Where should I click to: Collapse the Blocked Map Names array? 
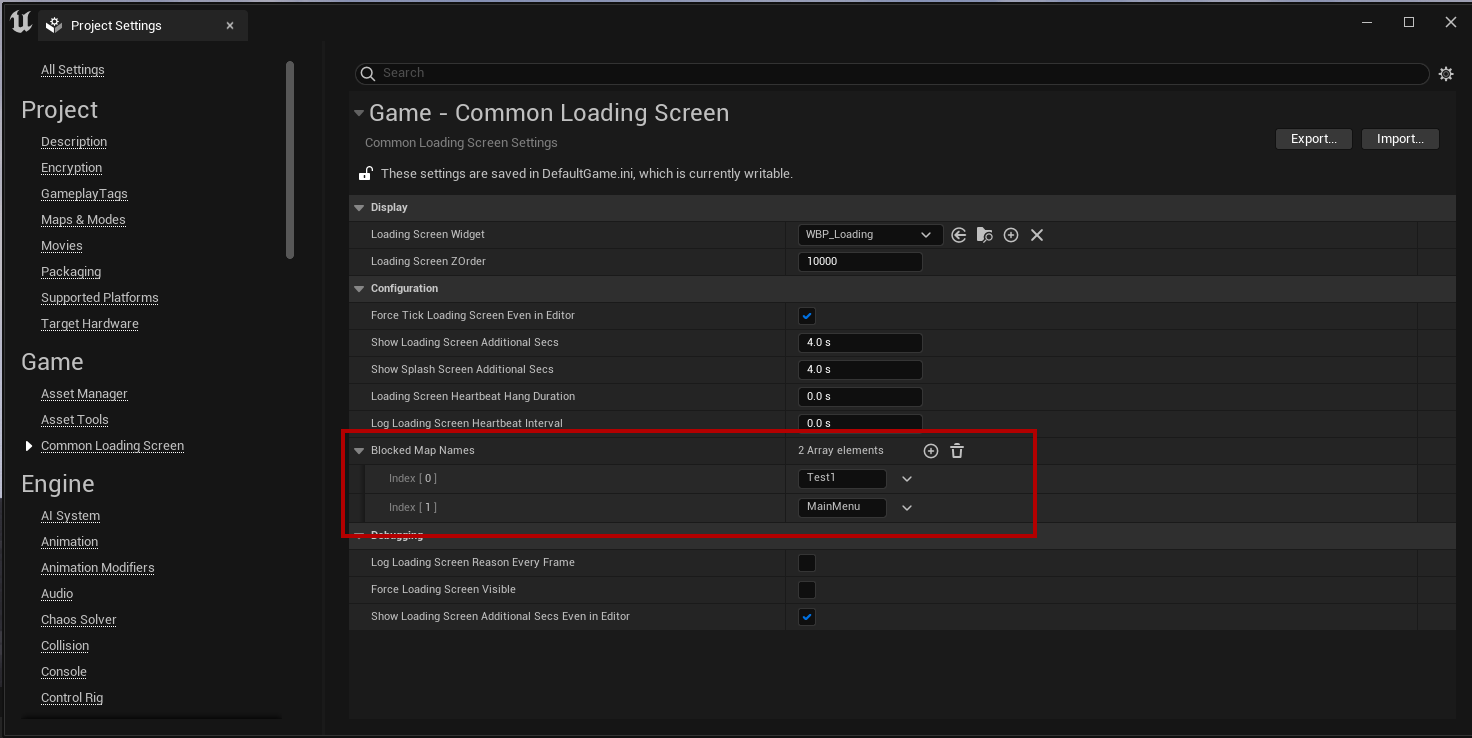[x=359, y=451]
